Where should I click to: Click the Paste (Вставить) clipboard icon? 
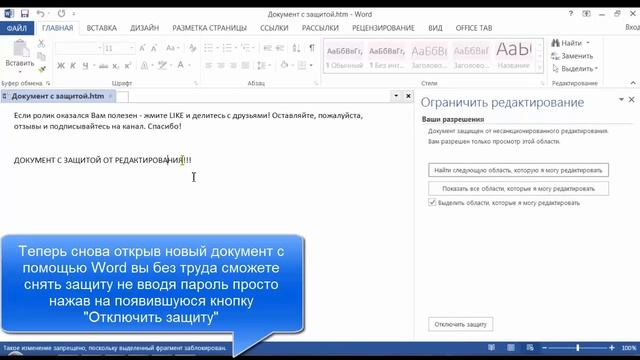pos(20,49)
